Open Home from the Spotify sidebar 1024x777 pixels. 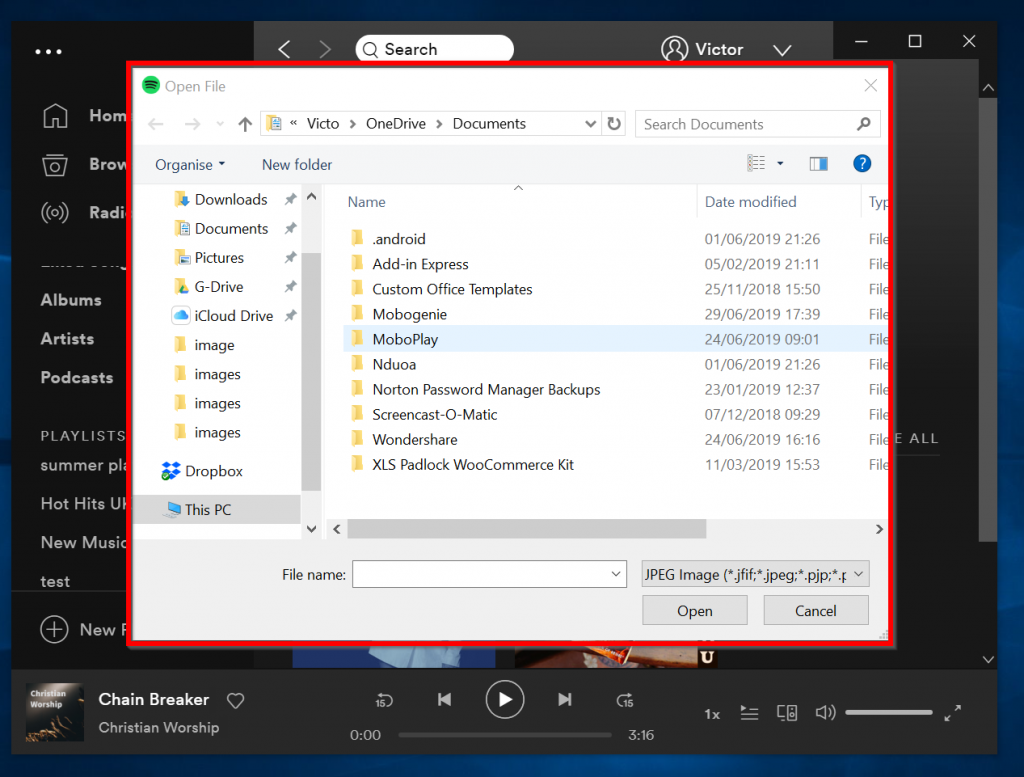tap(55, 116)
